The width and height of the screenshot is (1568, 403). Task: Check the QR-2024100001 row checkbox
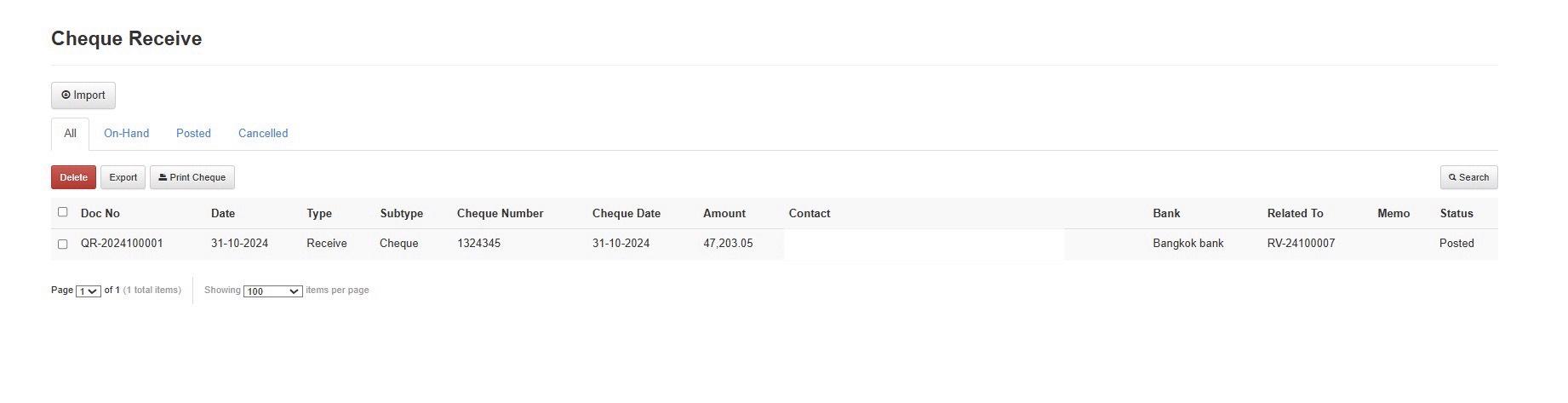click(x=62, y=245)
